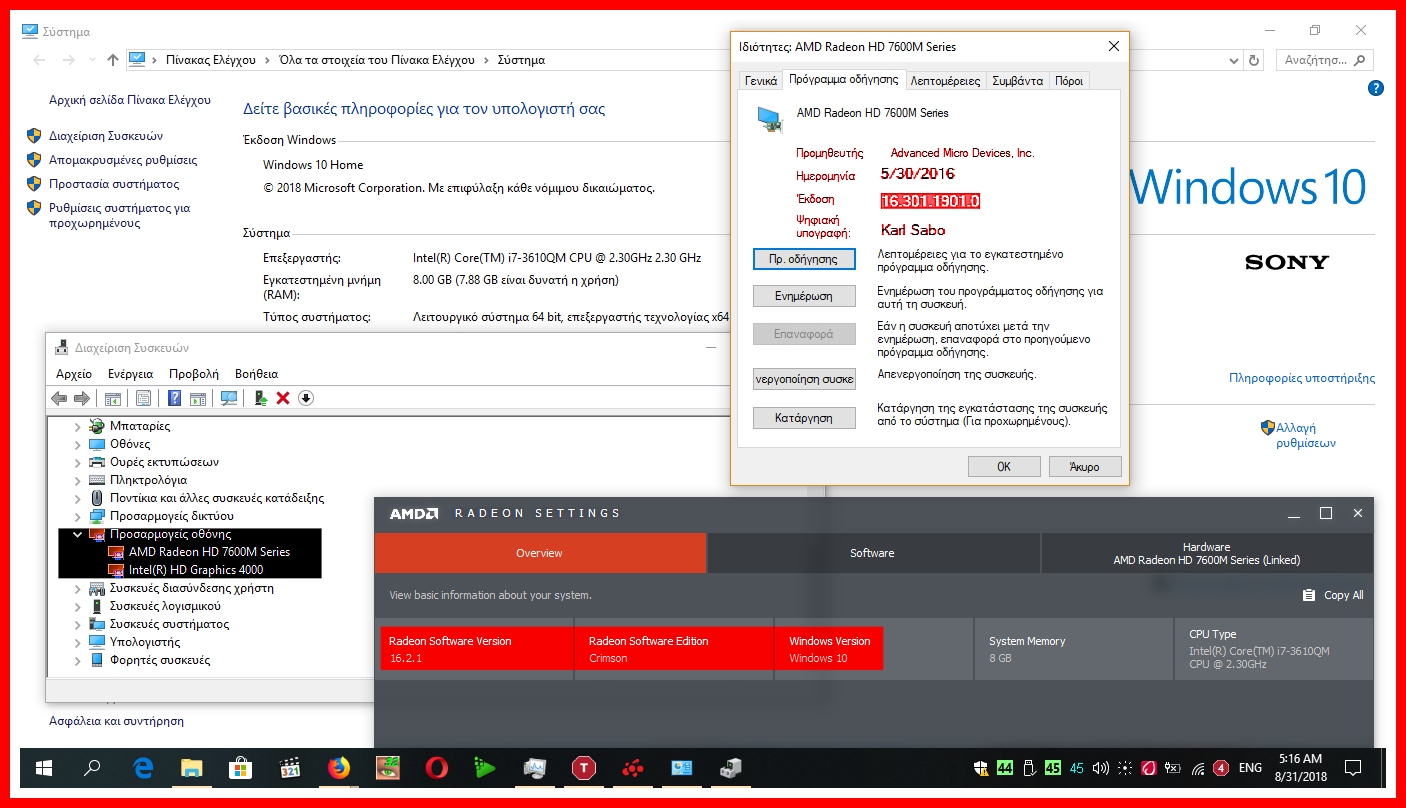The width and height of the screenshot is (1406, 808).
Task: Select AMD Radeon HD 7600M Series device
Action: pyautogui.click(x=209, y=552)
